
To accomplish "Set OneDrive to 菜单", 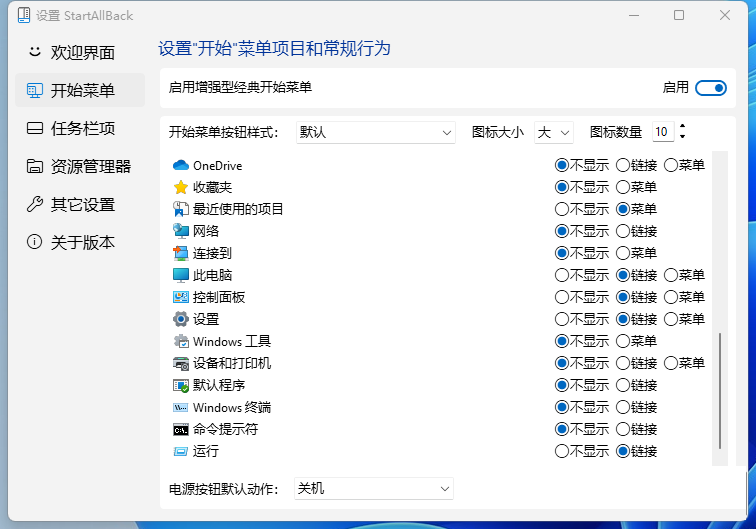I will [x=684, y=165].
